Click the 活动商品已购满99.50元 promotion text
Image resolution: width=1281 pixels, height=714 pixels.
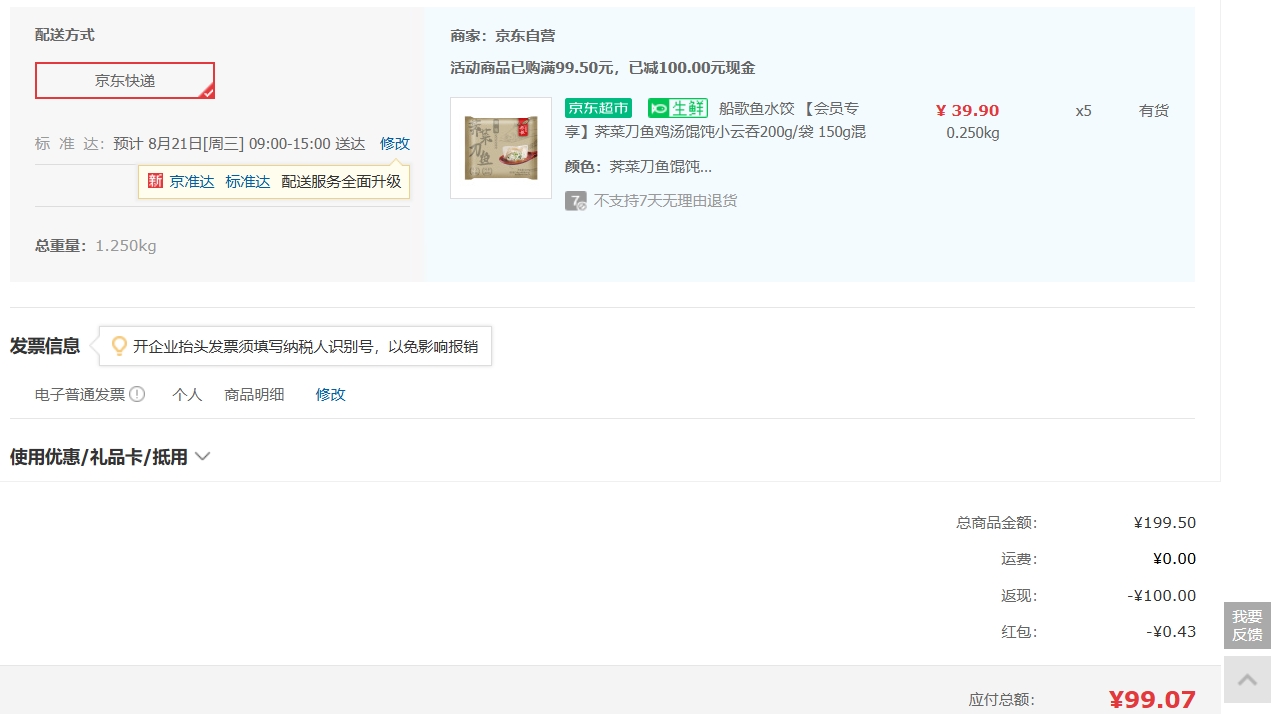tap(603, 68)
